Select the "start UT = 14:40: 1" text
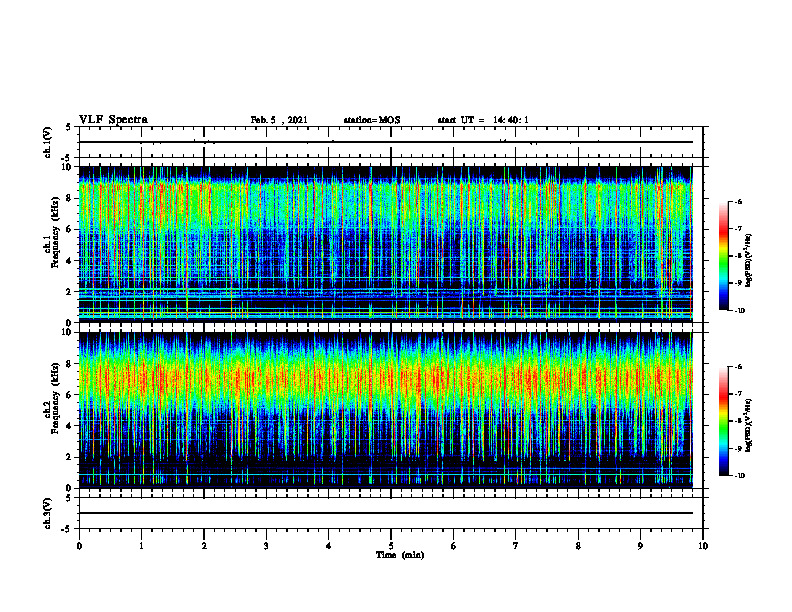 tap(483, 120)
